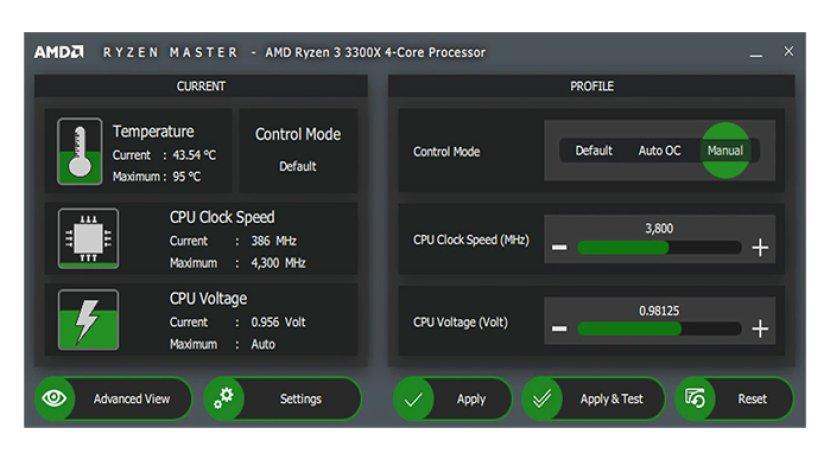This screenshot has height=466, width=830.
Task: Click the thermometer Temperature icon
Action: pos(80,151)
